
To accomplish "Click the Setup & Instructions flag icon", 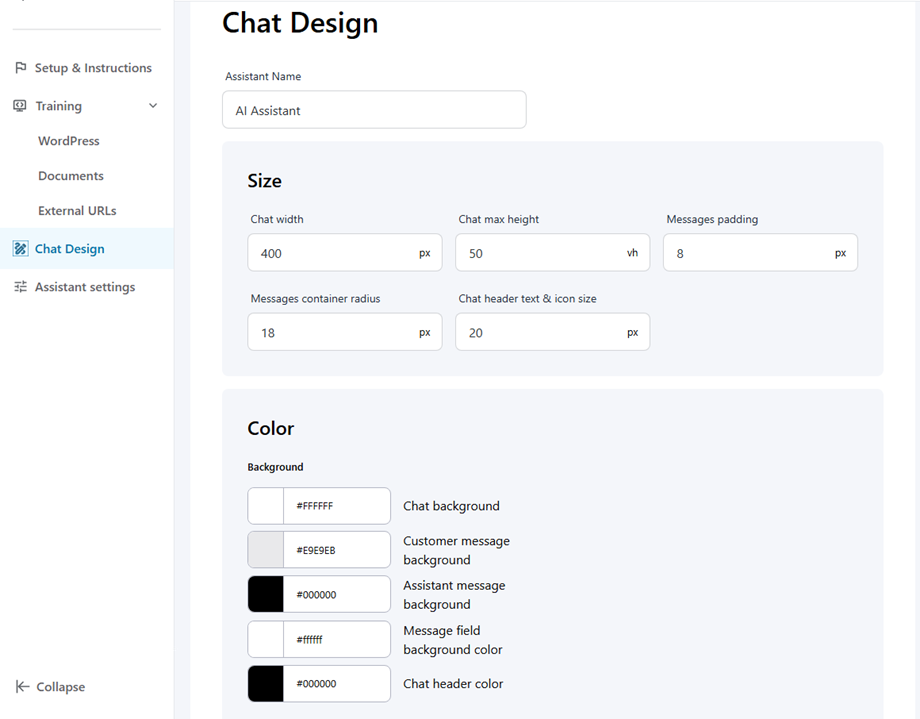I will tap(20, 68).
